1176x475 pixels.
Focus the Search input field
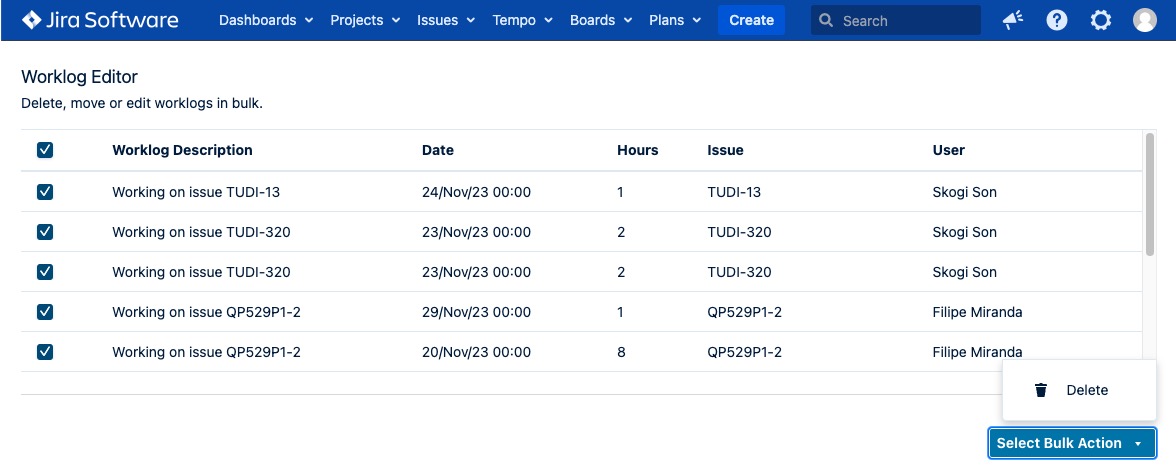click(x=905, y=20)
